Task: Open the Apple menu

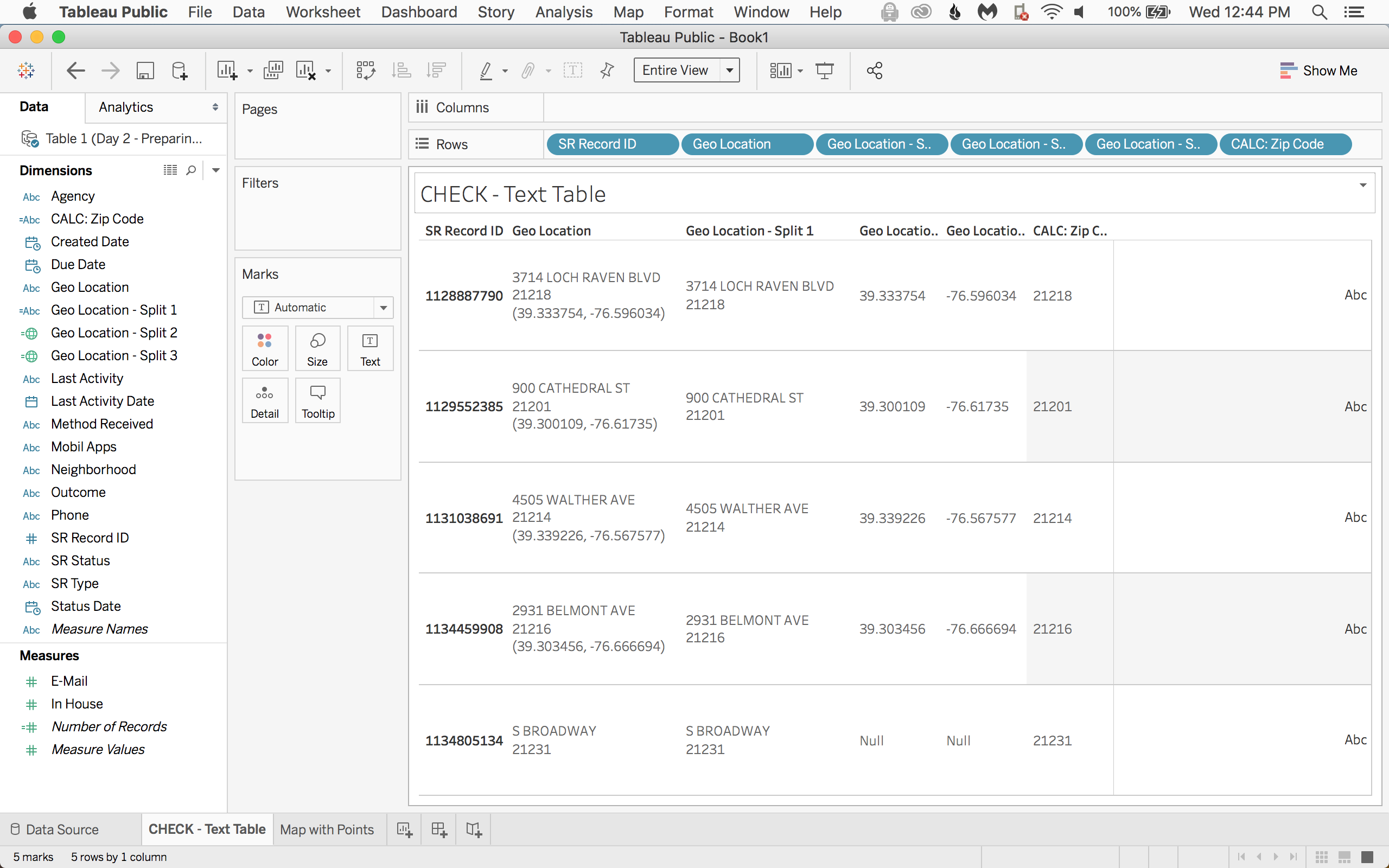Action: (x=30, y=11)
